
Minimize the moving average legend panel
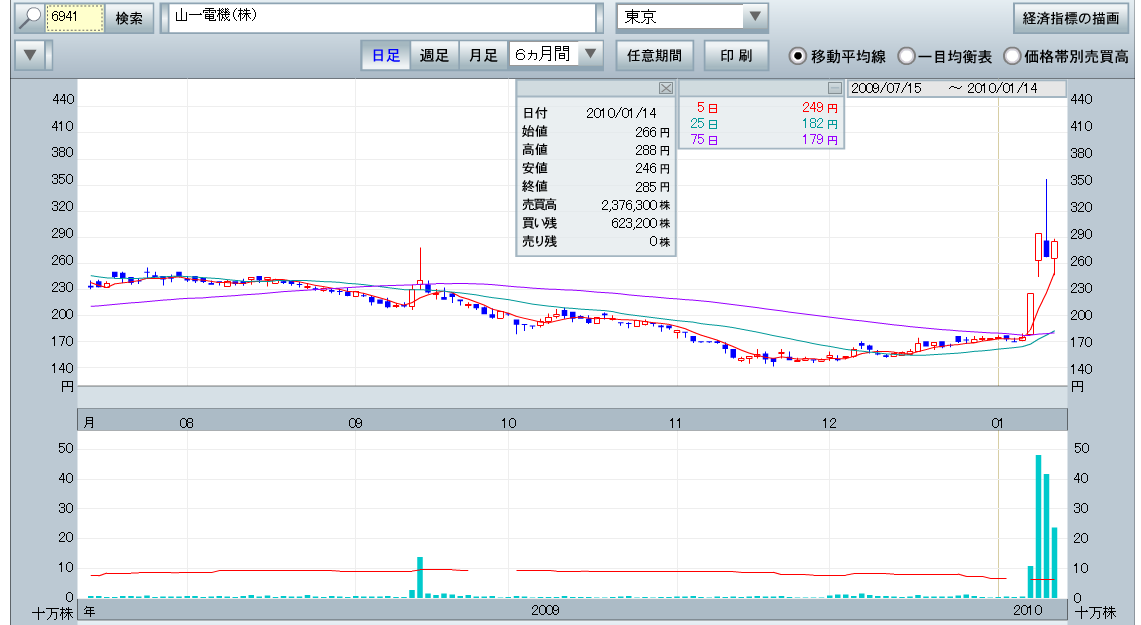(x=835, y=87)
